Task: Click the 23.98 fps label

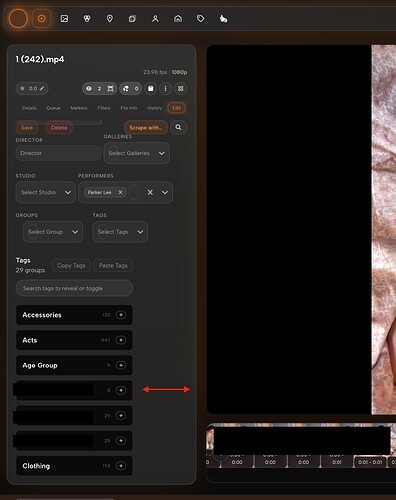Action: coord(155,72)
